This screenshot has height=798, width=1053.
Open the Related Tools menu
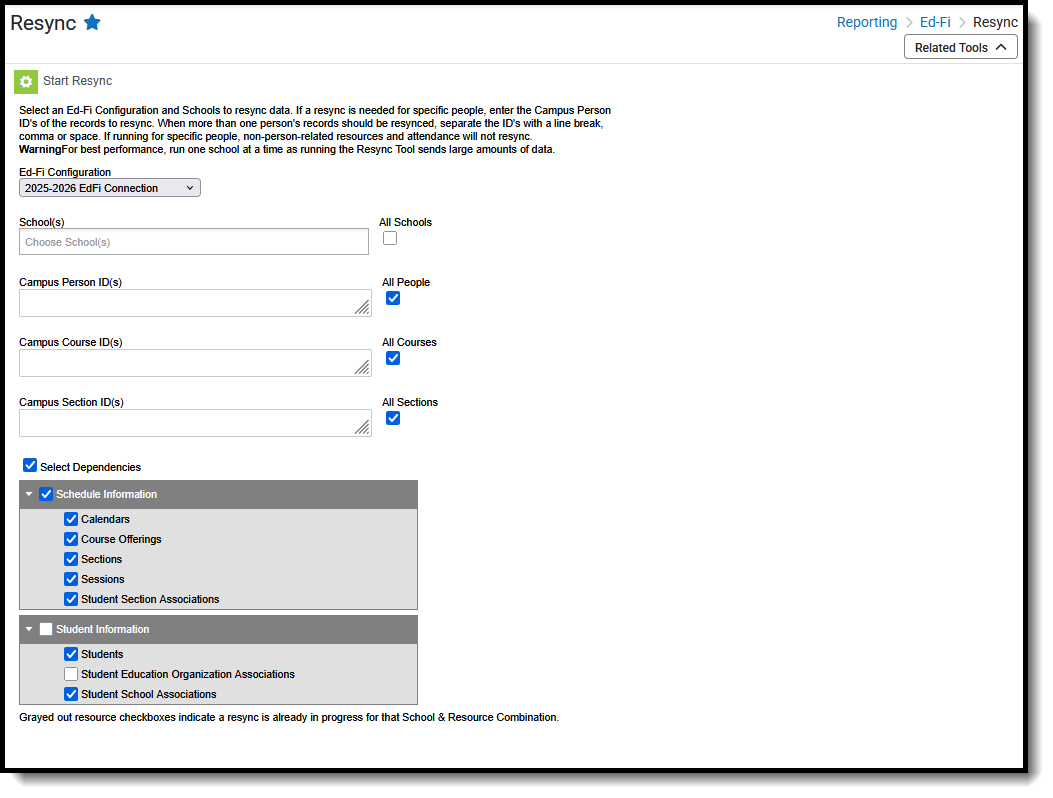960,48
